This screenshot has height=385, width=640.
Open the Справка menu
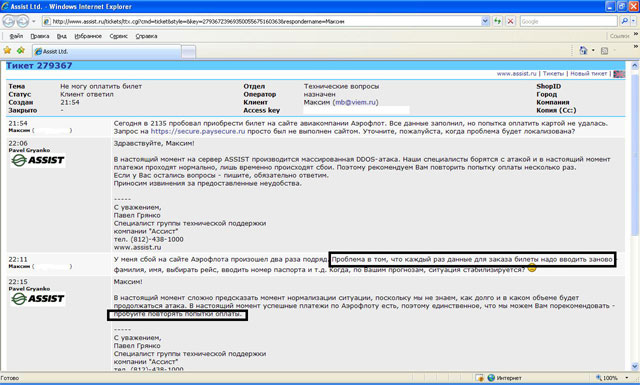point(146,36)
